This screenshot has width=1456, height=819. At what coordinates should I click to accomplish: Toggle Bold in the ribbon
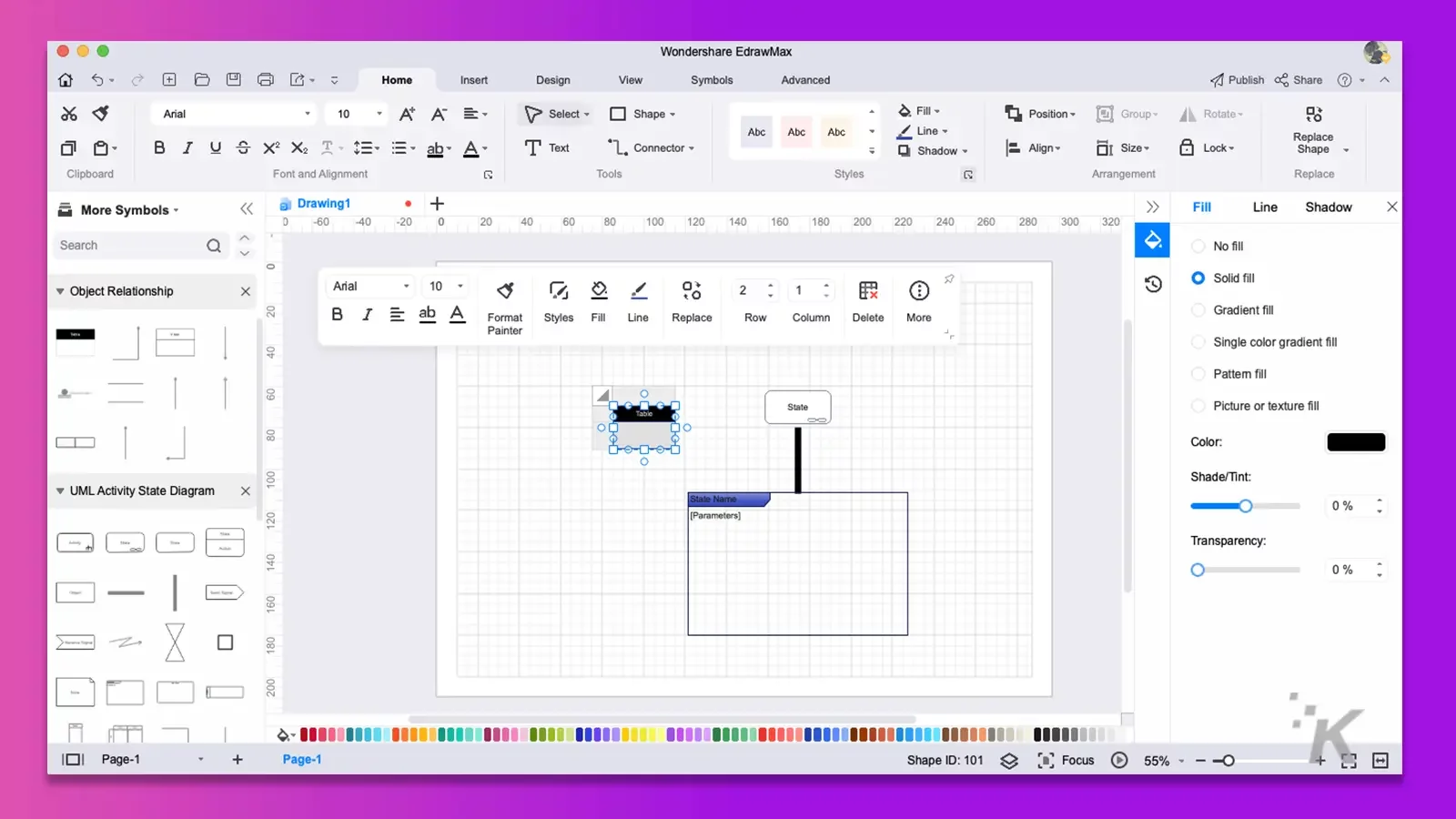pos(159,147)
